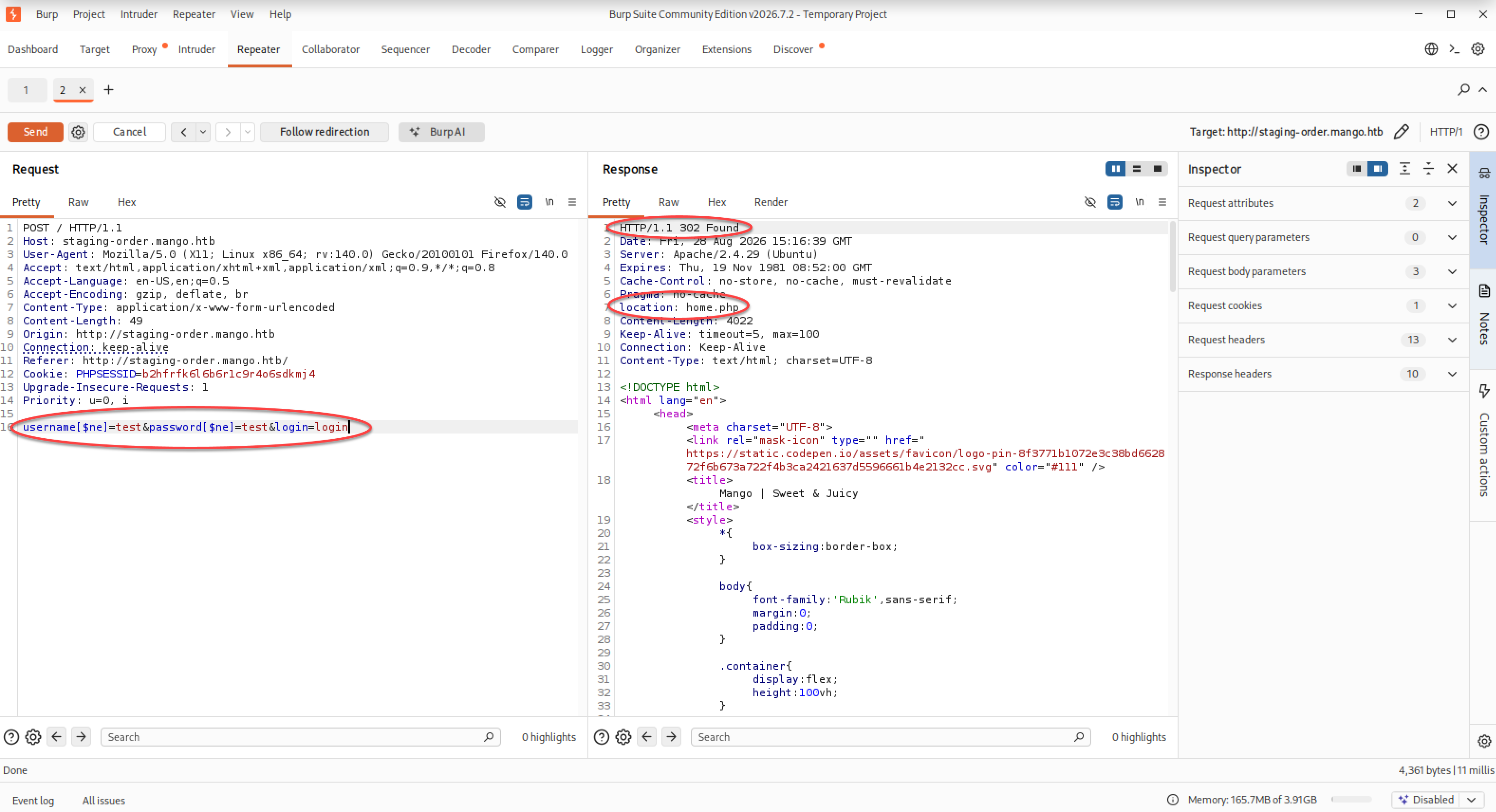Toggle hidden characters in Response pane

tap(1090, 202)
